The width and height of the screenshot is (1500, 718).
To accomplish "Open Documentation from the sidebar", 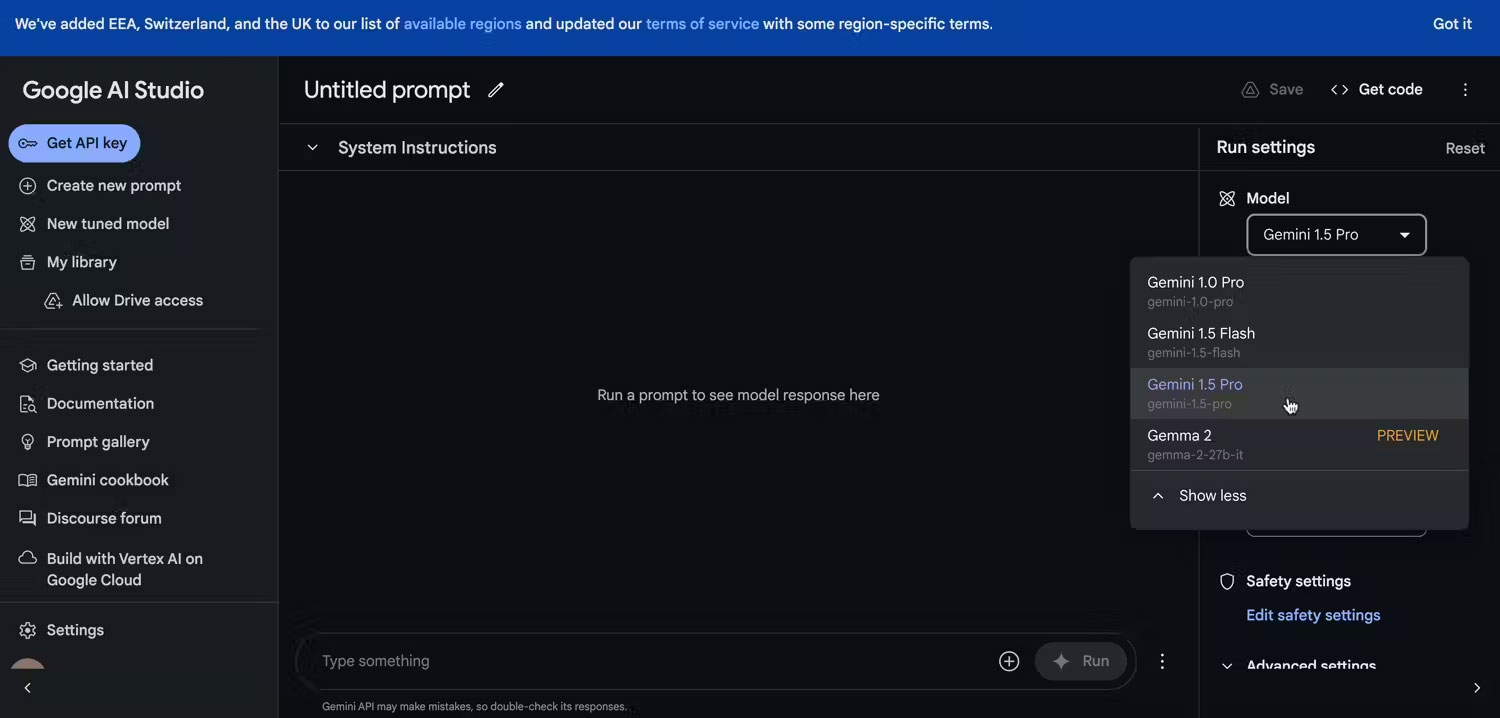I will tap(100, 403).
